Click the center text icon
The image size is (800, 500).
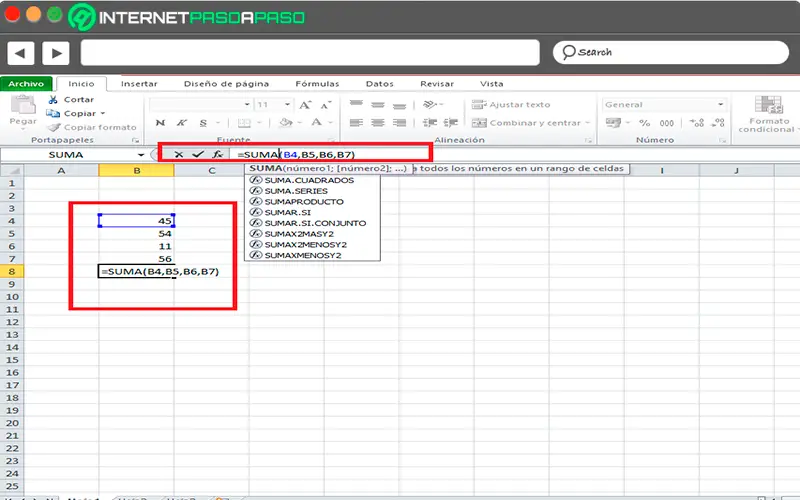tap(378, 122)
